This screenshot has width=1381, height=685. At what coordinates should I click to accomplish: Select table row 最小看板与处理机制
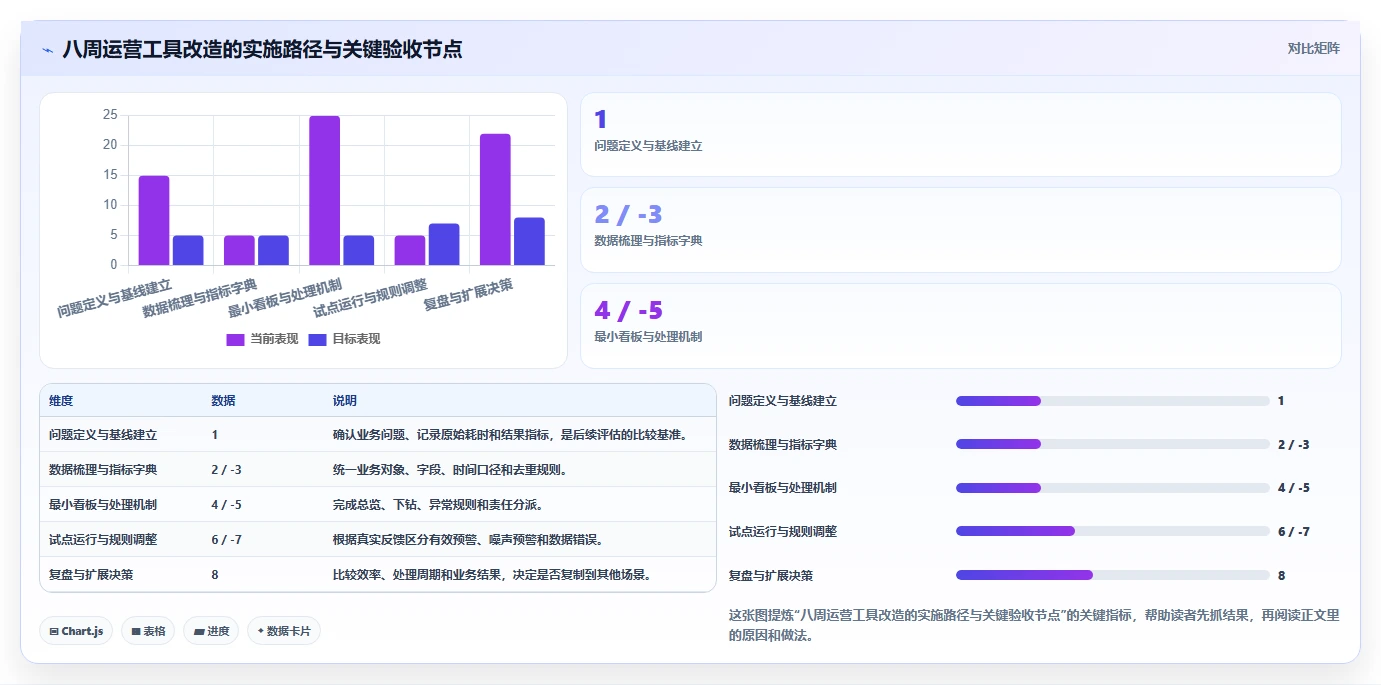[378, 505]
